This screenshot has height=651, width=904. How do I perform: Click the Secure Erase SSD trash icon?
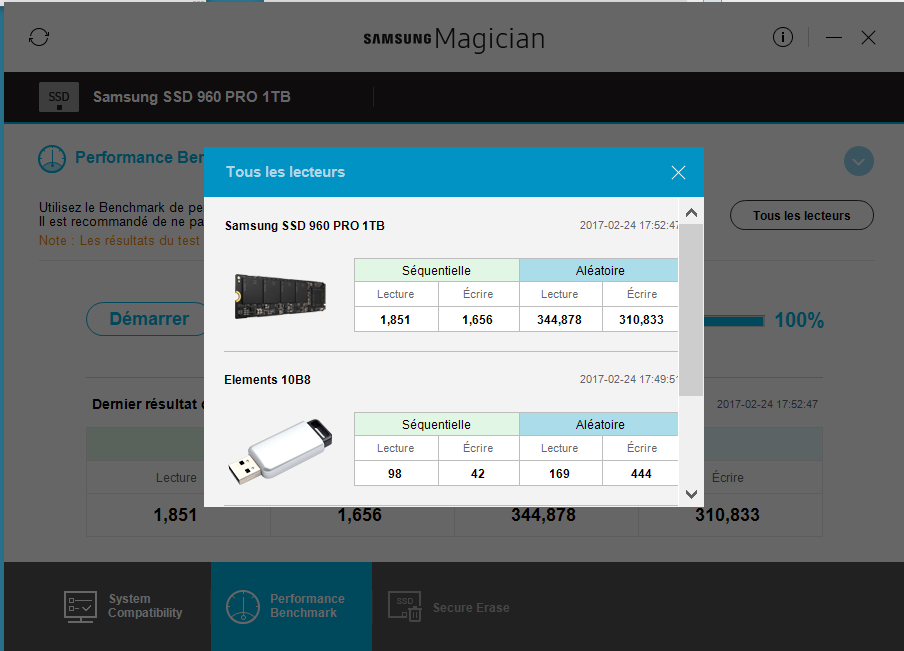click(x=405, y=607)
